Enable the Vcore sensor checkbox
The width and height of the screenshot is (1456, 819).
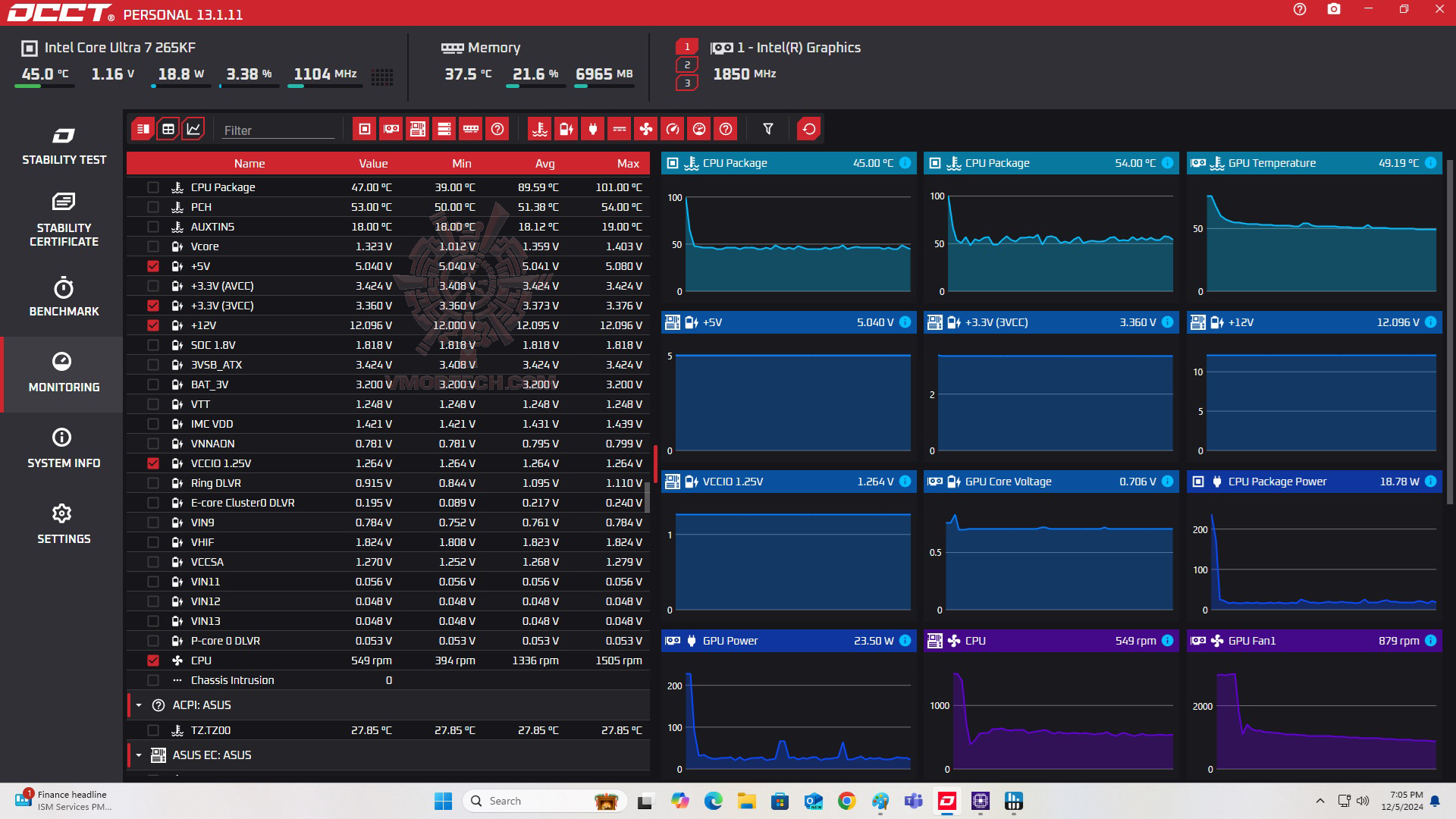click(153, 246)
